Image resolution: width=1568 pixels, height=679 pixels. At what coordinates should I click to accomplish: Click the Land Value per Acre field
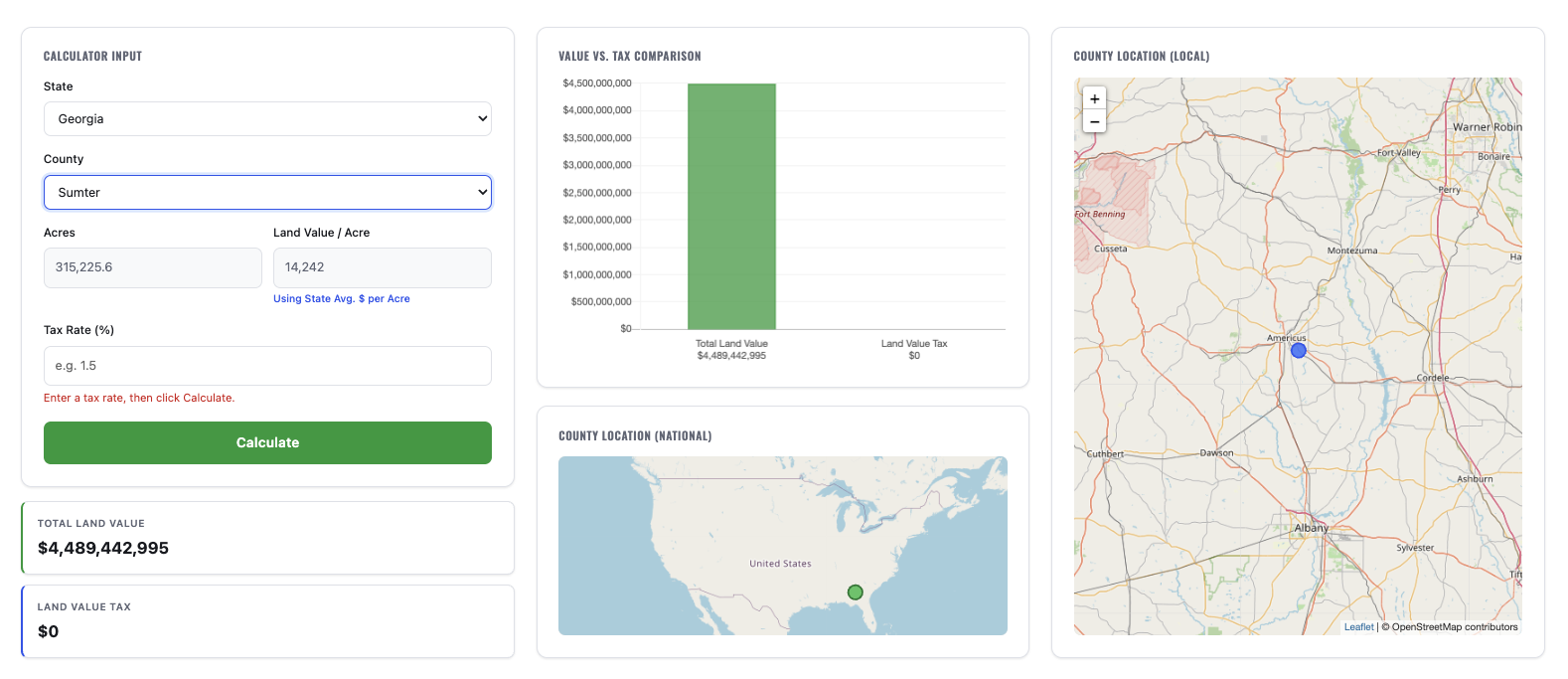(382, 267)
